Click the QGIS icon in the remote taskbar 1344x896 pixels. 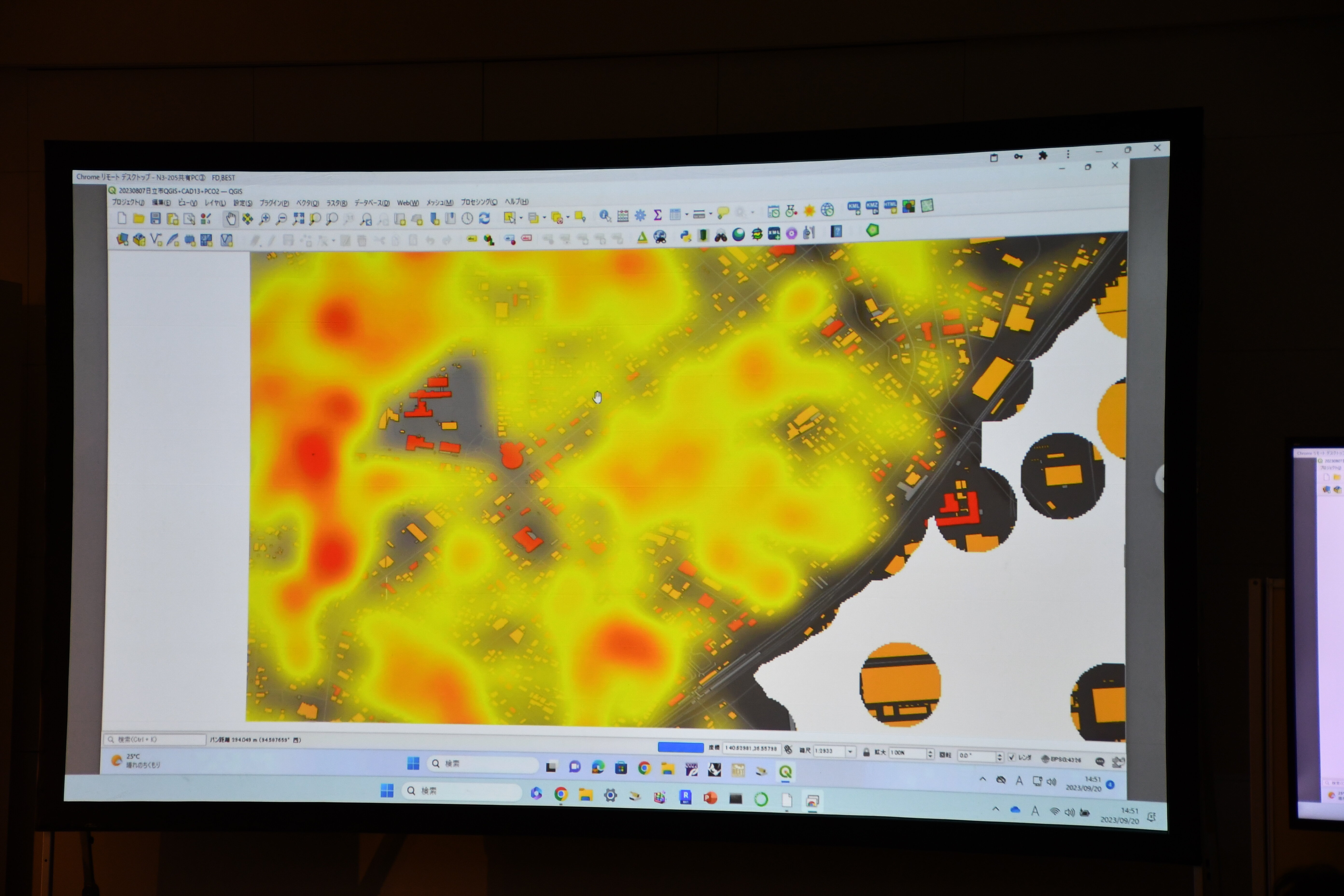click(x=785, y=771)
